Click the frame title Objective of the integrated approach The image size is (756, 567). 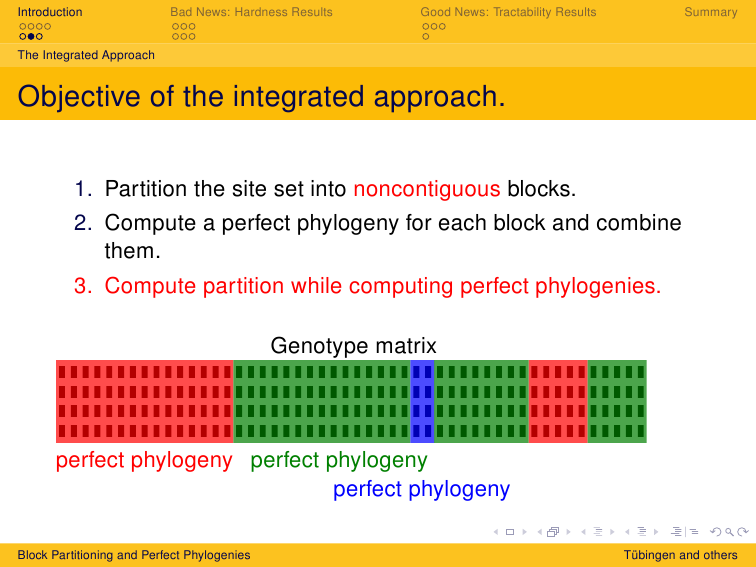(x=261, y=96)
